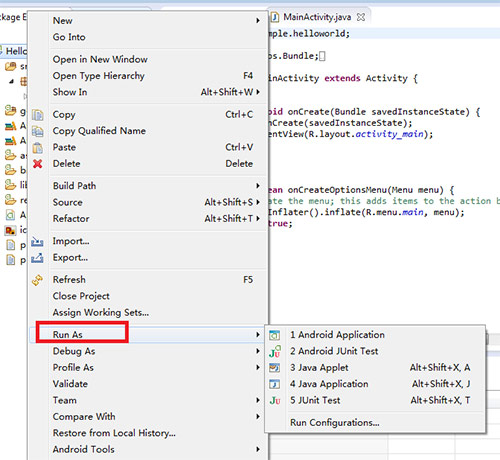Open Run Configurations... dialog
Viewport: 500px width, 460px height.
[x=335, y=422]
